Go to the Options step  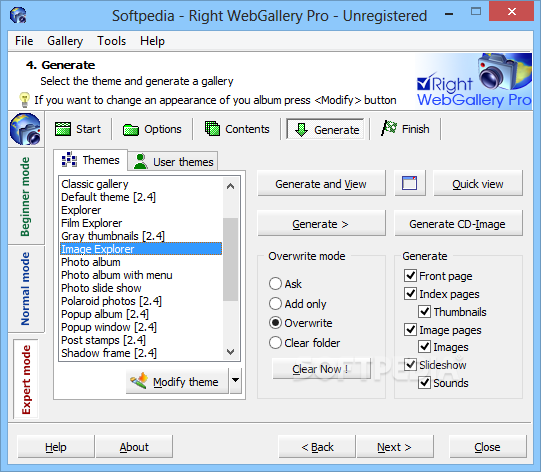(x=152, y=129)
